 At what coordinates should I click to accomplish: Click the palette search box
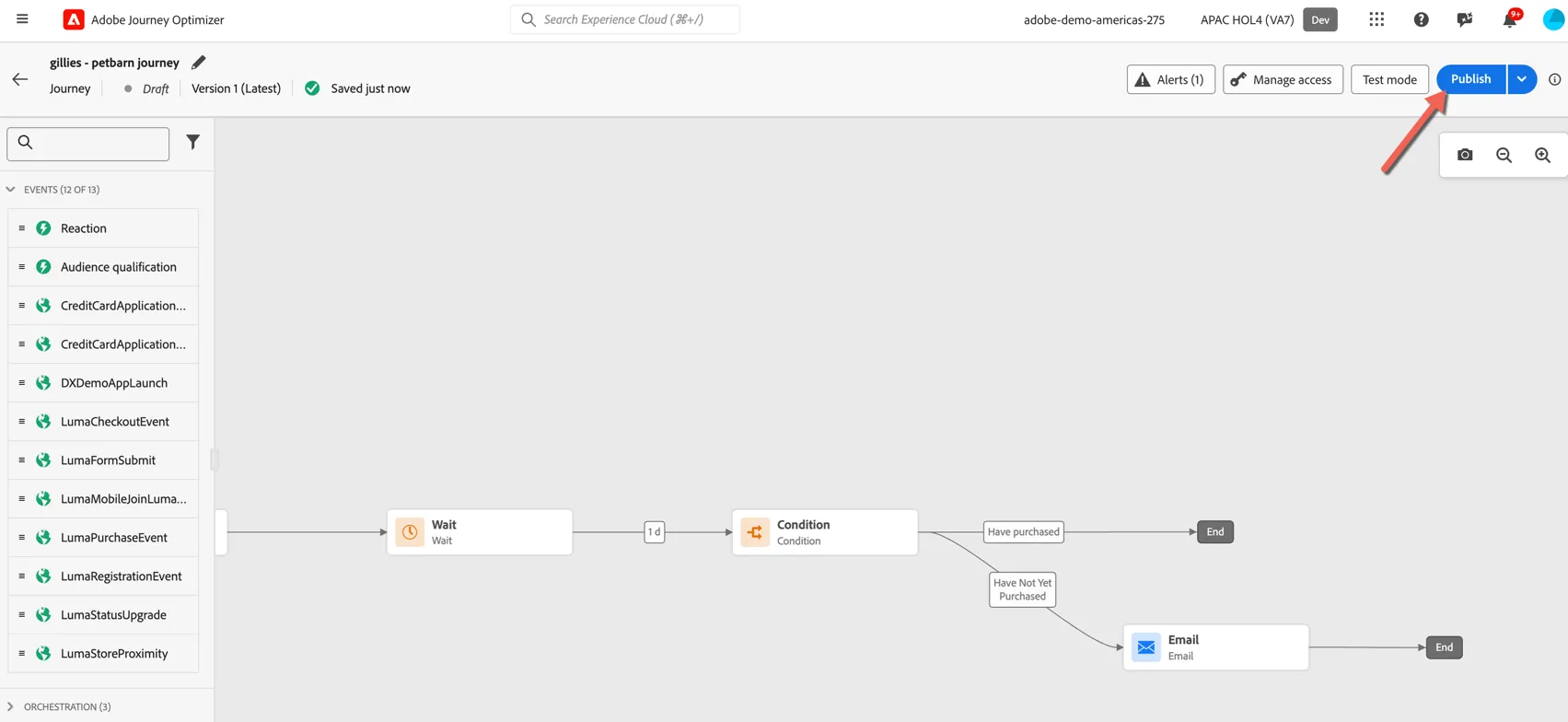(x=88, y=144)
